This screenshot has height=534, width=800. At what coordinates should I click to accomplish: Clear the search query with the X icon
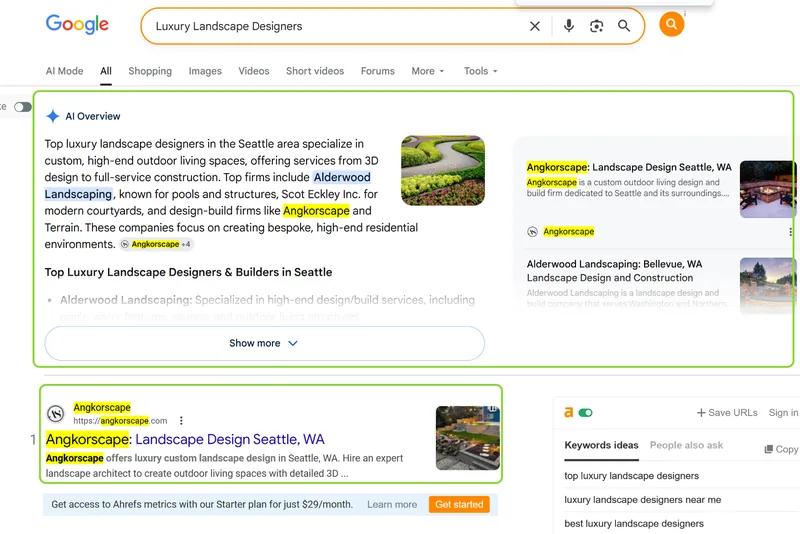pyautogui.click(x=535, y=26)
